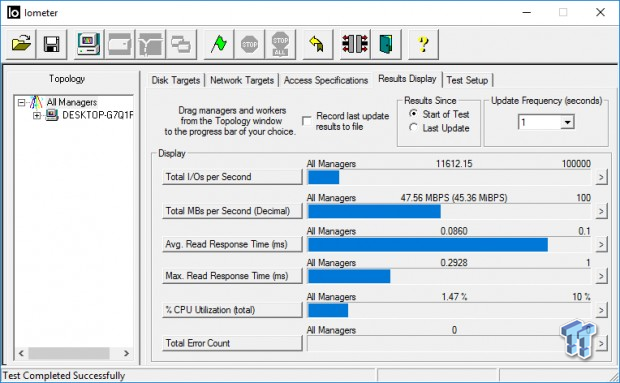The image size is (620, 383).
Task: Open chart arrow for % CPU Utilization
Action: (x=601, y=310)
